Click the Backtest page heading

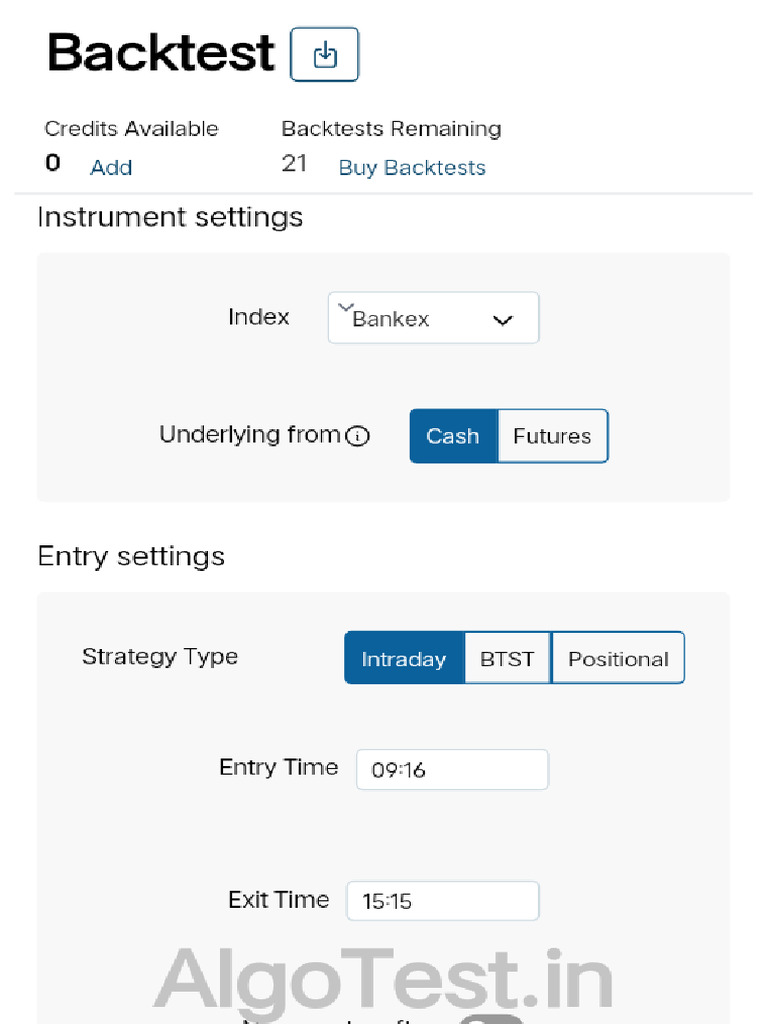click(x=161, y=52)
